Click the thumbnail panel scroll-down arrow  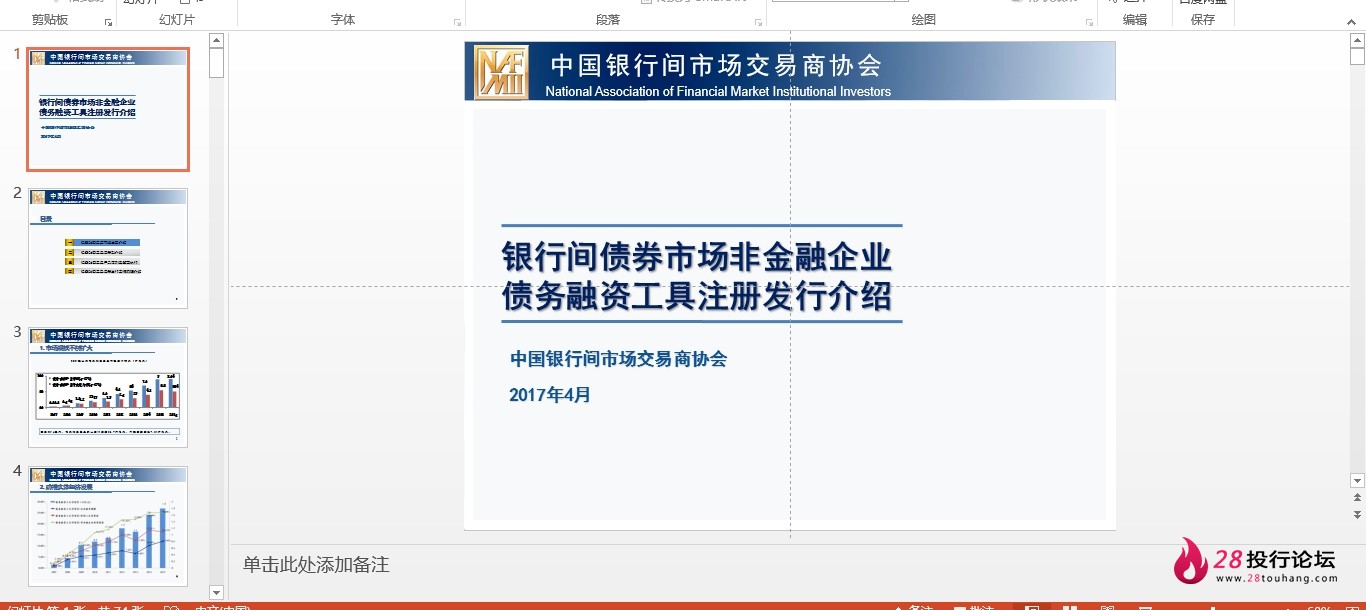click(216, 593)
